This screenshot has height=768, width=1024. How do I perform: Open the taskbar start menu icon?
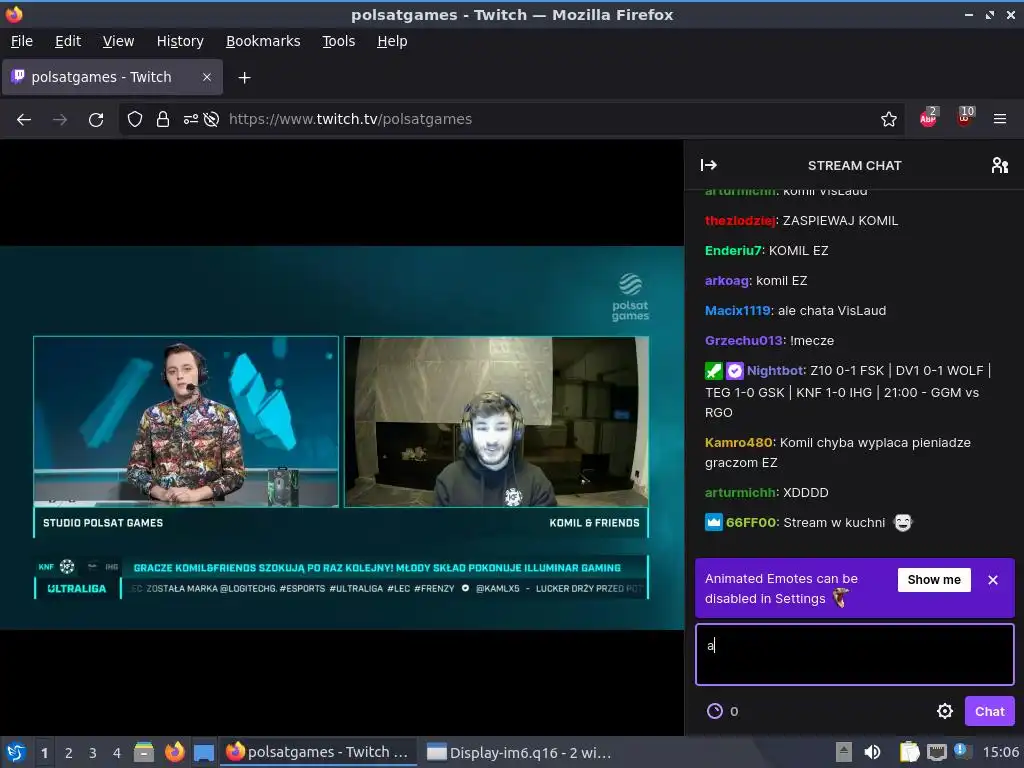click(x=16, y=753)
